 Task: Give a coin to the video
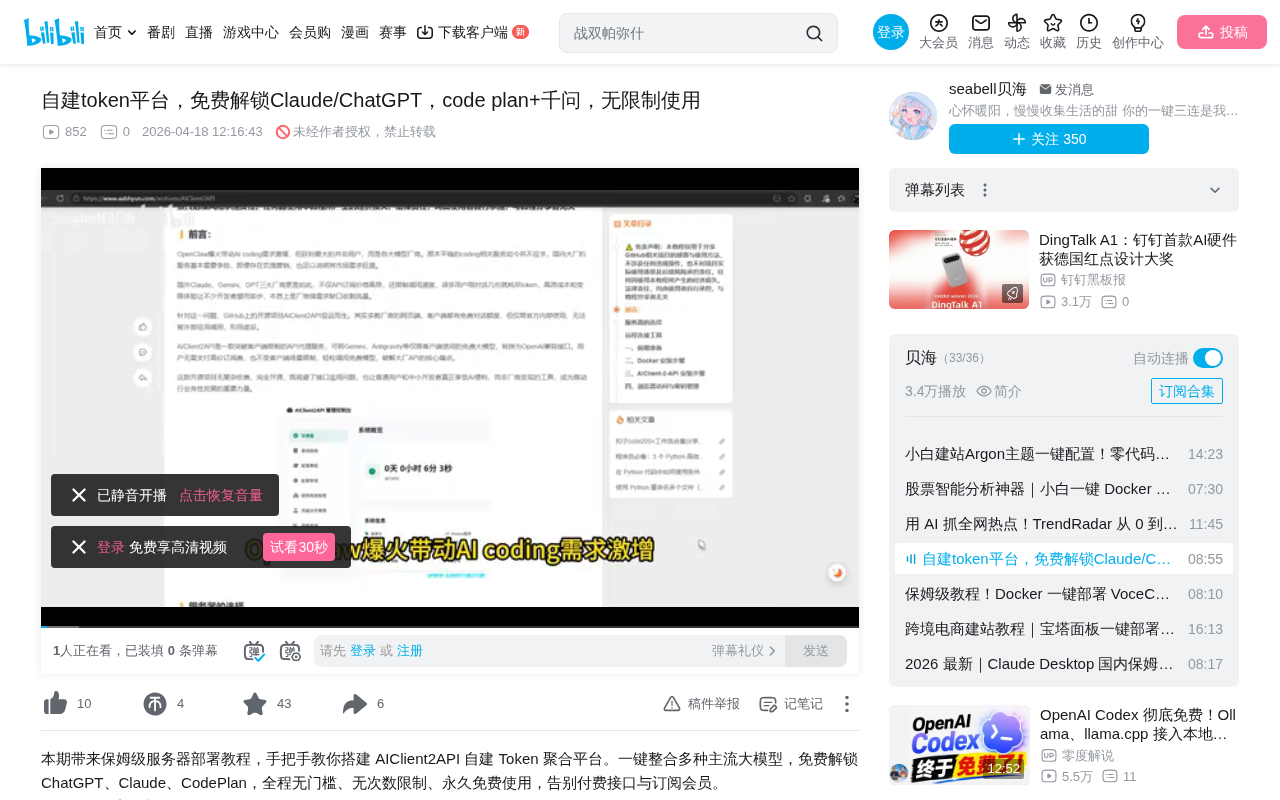[x=155, y=704]
